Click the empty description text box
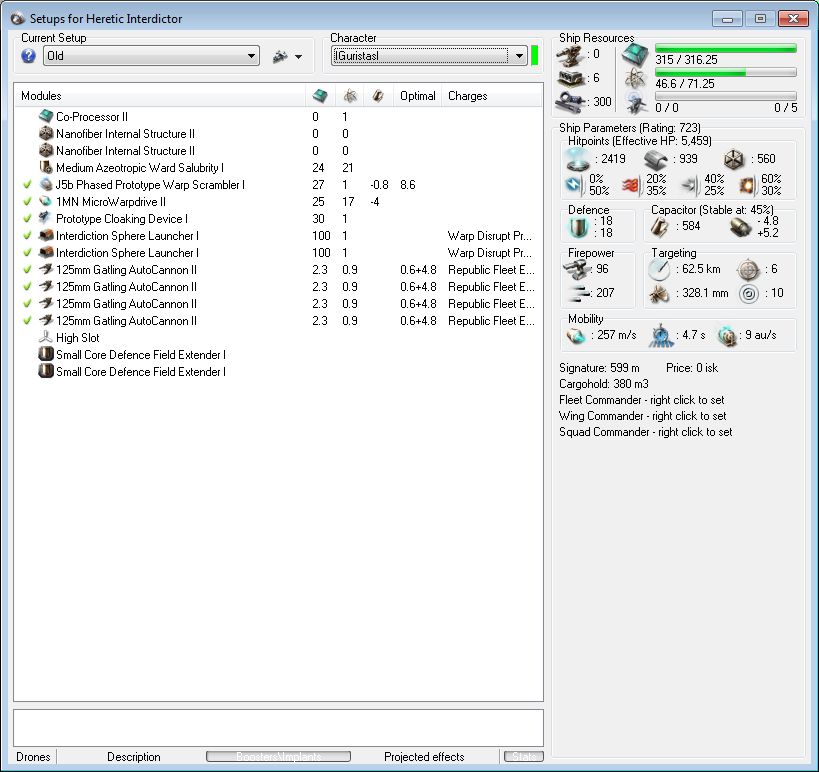Viewport: 819px width, 772px height. click(x=278, y=728)
